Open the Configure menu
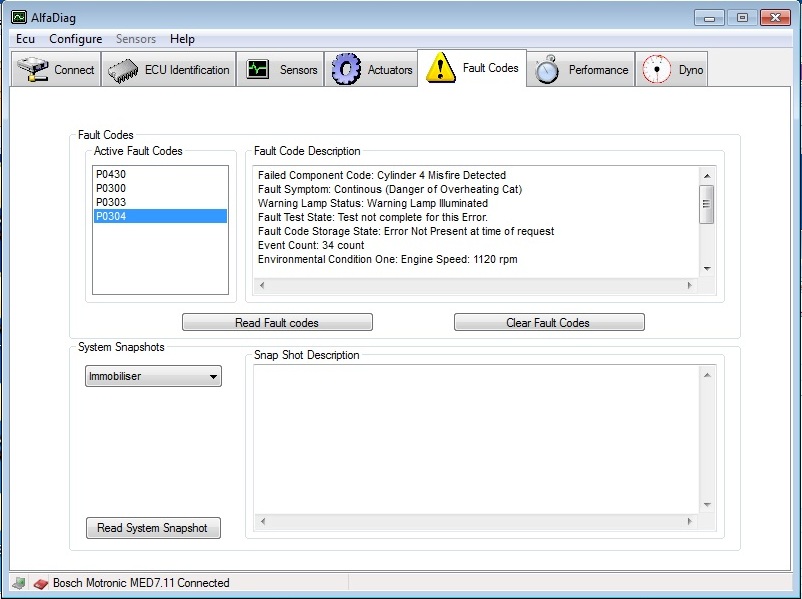 click(75, 39)
